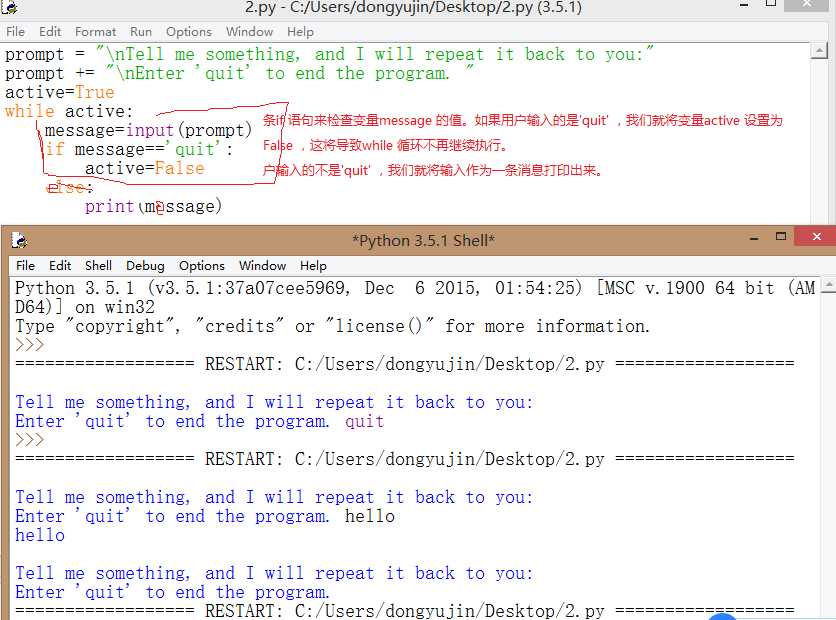836x620 pixels.
Task: Open File menu in the 2.py editor
Action: point(15,32)
